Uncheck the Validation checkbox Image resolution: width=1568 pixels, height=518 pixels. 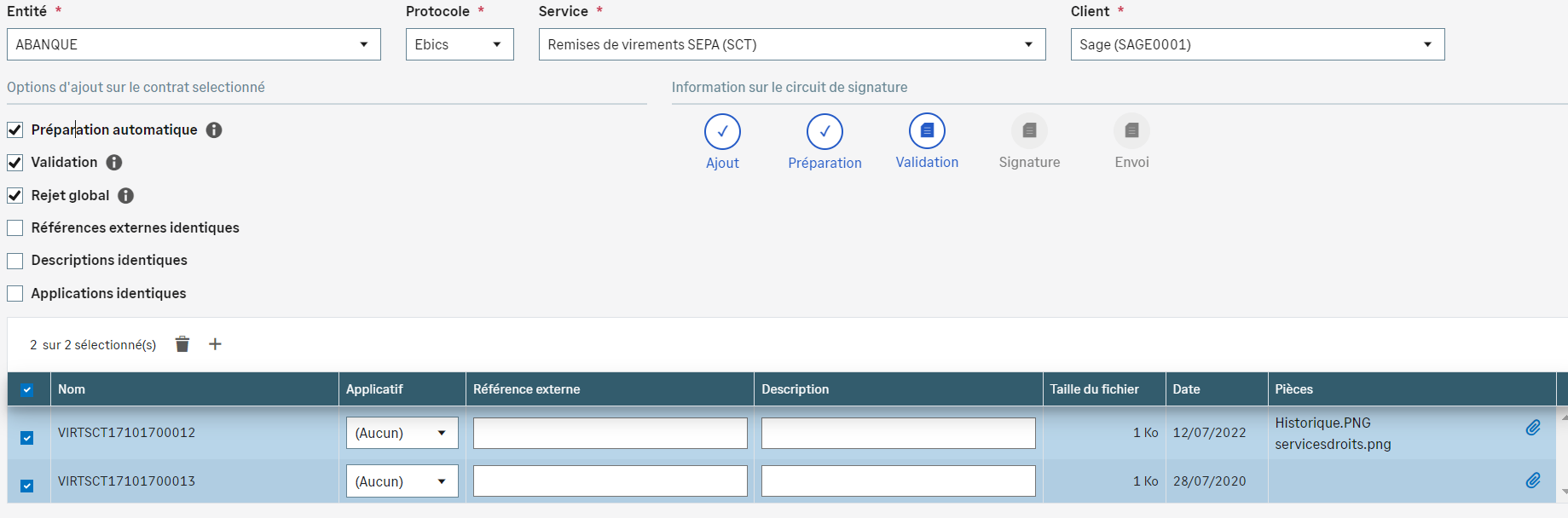[15, 163]
